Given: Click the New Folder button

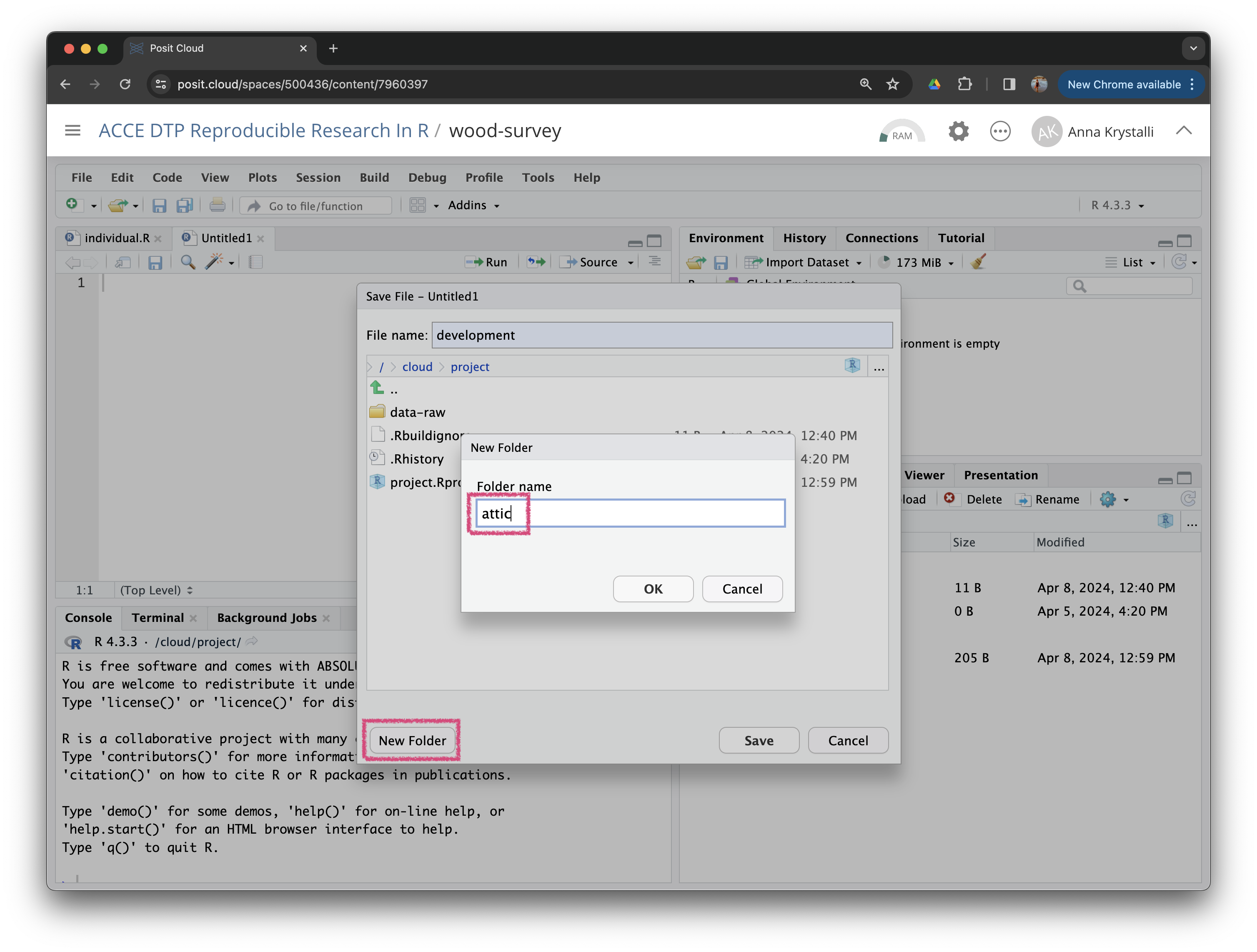Looking at the screenshot, I should pyautogui.click(x=412, y=740).
